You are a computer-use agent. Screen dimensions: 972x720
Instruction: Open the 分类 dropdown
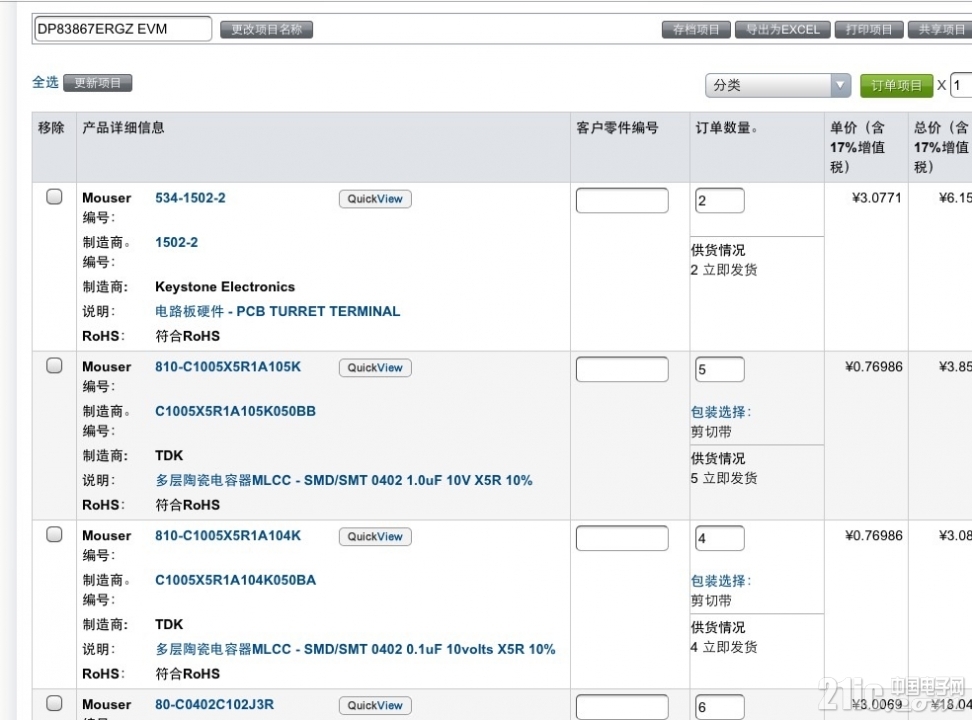click(x=778, y=86)
